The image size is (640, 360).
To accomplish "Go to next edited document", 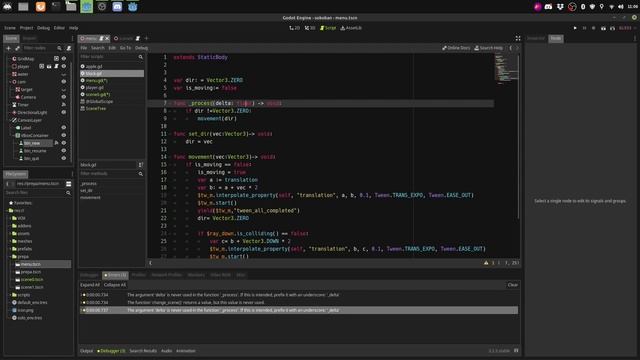I will (517, 48).
